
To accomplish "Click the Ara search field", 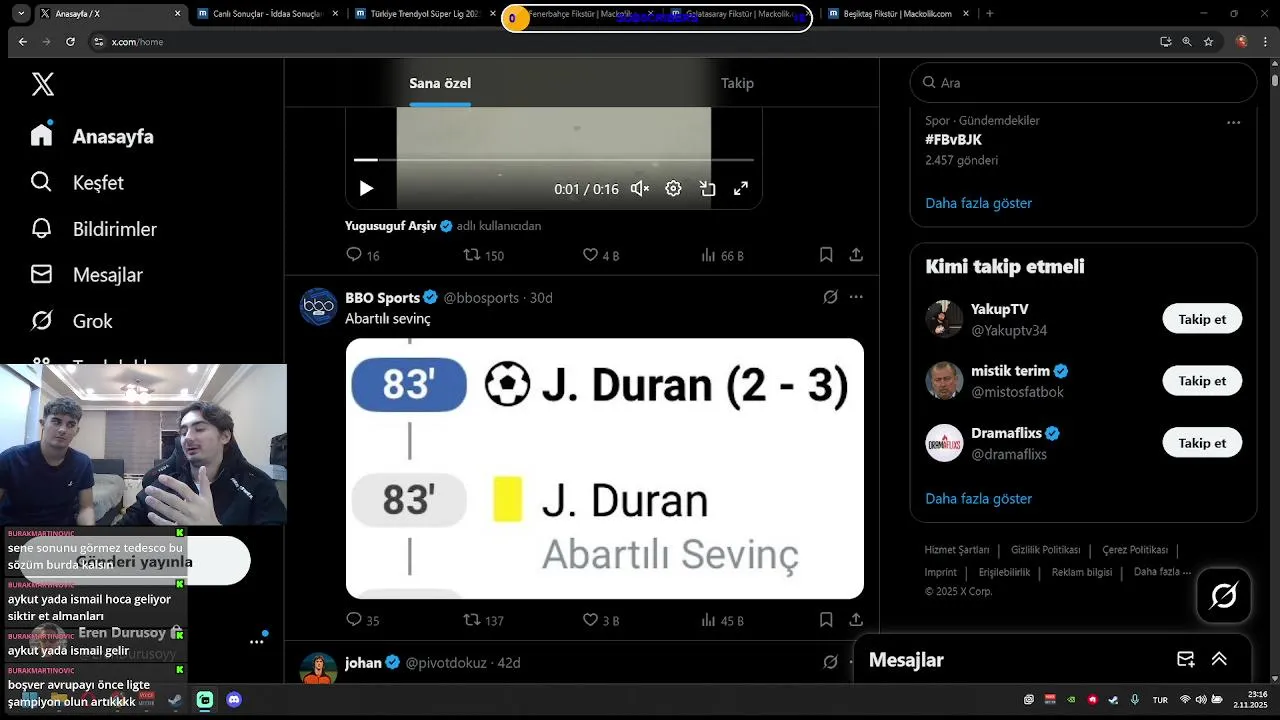I will (1083, 83).
